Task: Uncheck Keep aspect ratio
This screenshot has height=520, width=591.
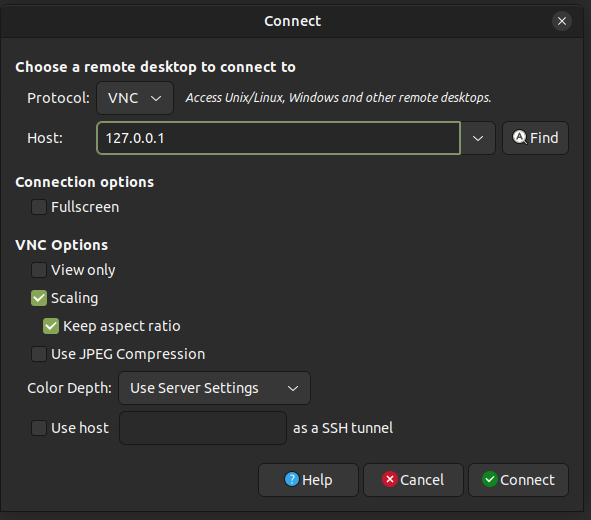Action: tap(51, 326)
